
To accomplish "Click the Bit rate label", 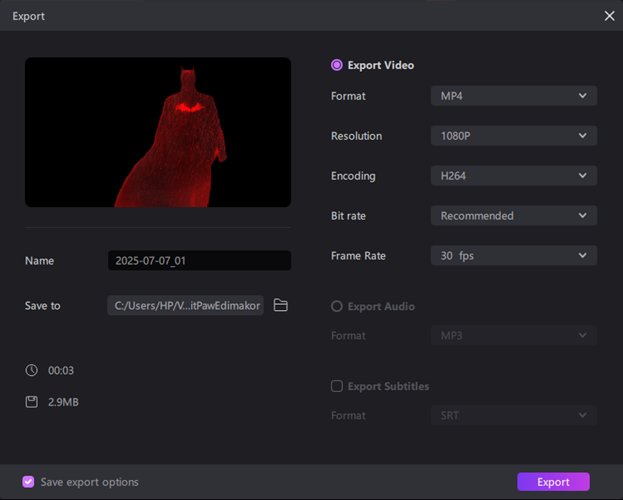I will [348, 216].
